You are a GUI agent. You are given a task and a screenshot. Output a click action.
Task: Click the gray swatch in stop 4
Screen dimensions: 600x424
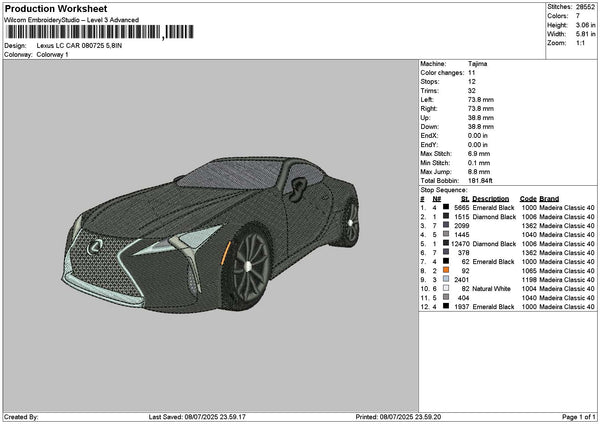click(445, 234)
